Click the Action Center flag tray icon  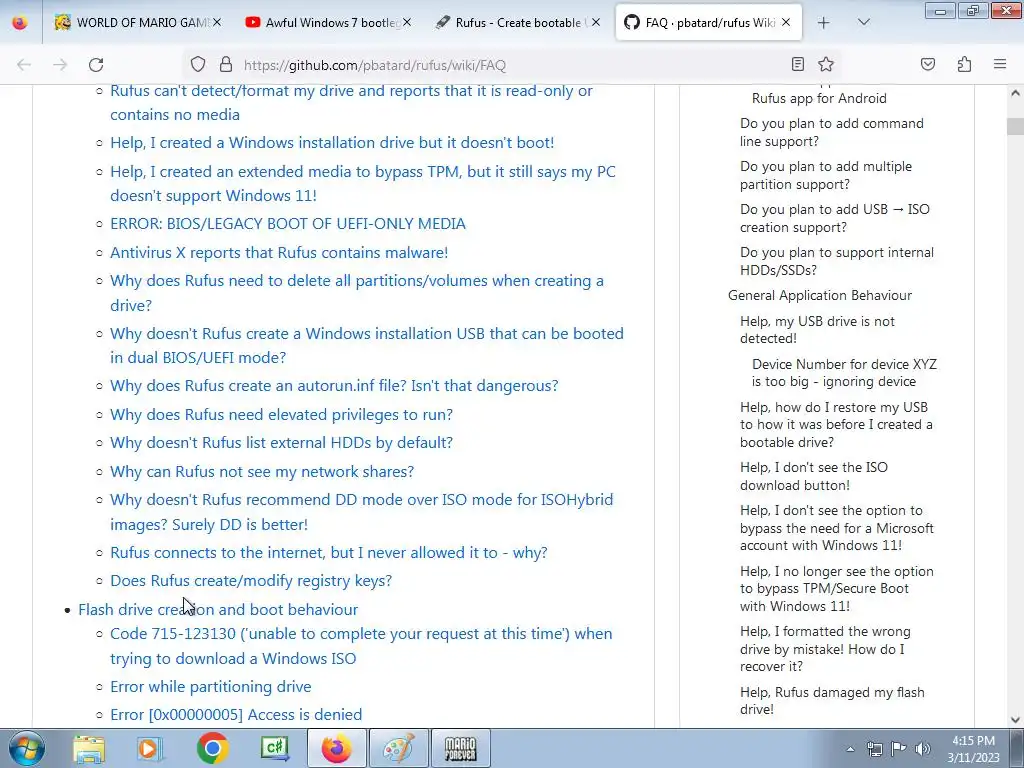[899, 749]
